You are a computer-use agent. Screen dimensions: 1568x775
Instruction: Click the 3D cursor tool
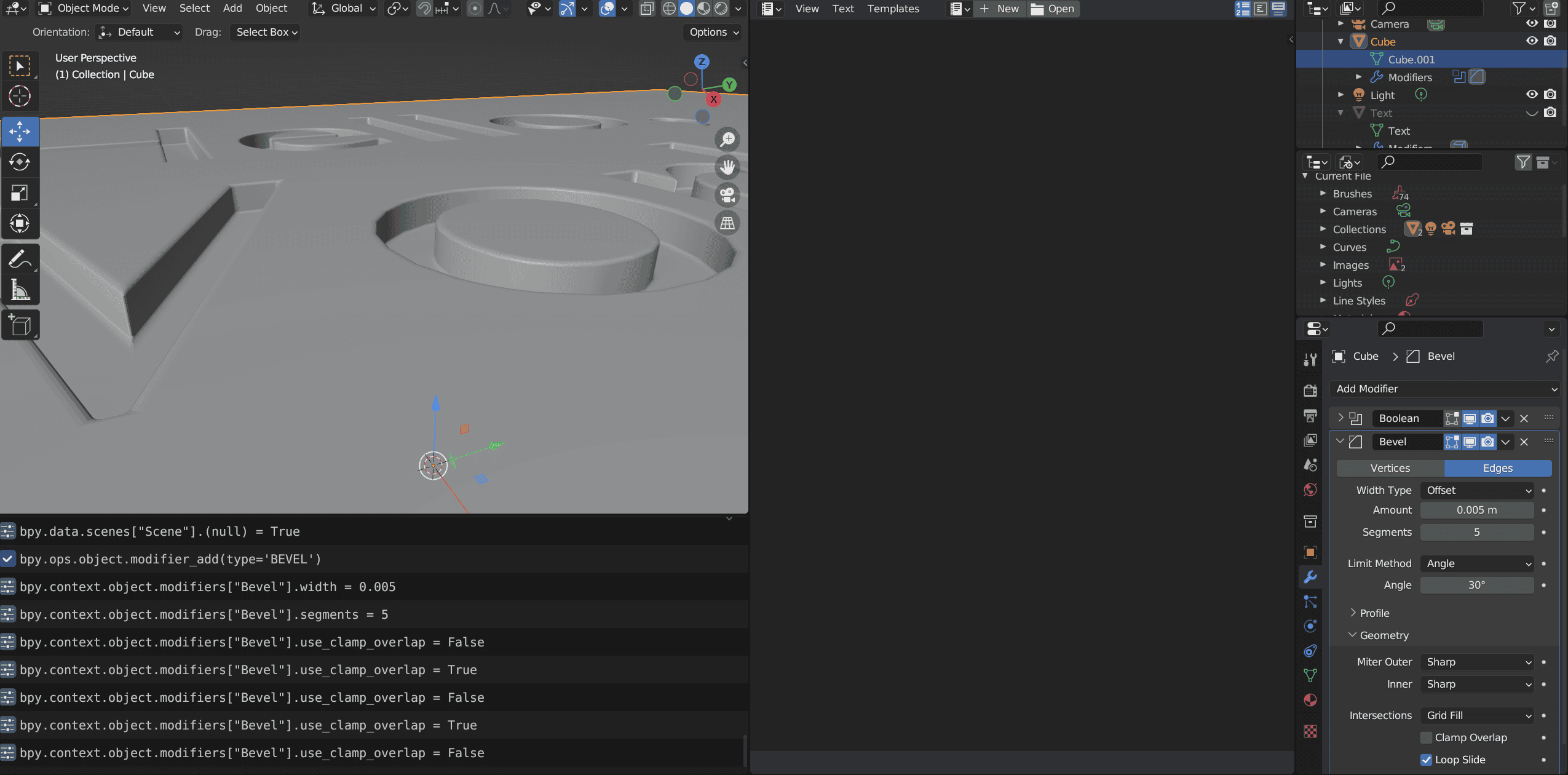(x=20, y=96)
